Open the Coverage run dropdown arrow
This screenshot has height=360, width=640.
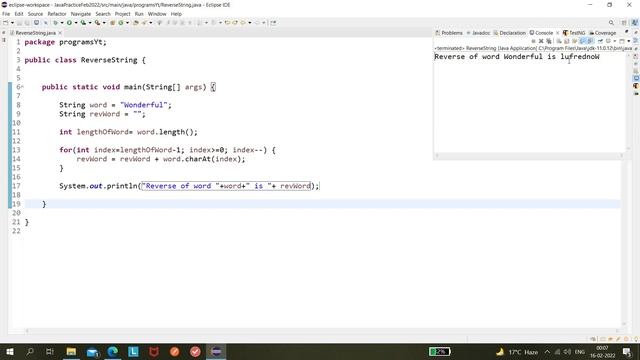click(90, 23)
